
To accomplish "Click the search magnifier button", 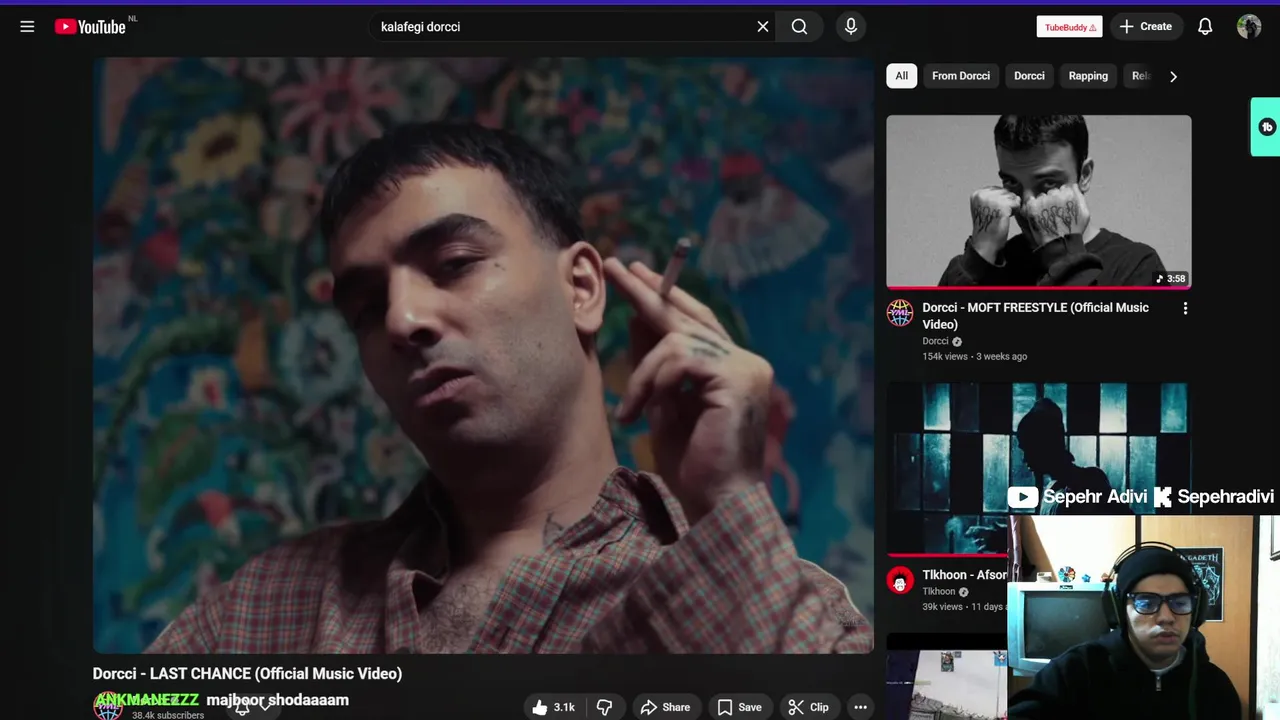I will pyautogui.click(x=799, y=27).
